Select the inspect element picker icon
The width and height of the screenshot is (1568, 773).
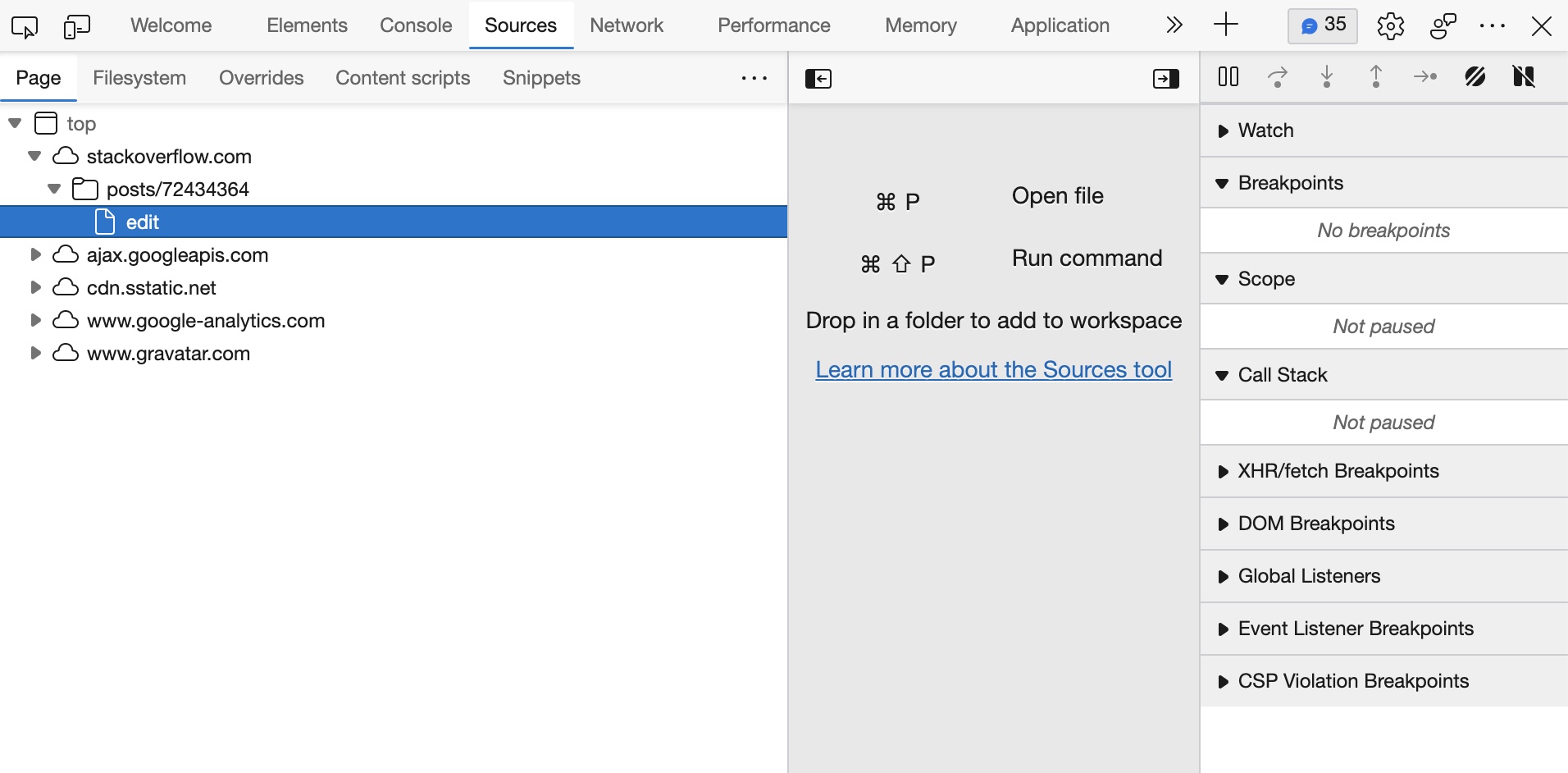tap(25, 26)
